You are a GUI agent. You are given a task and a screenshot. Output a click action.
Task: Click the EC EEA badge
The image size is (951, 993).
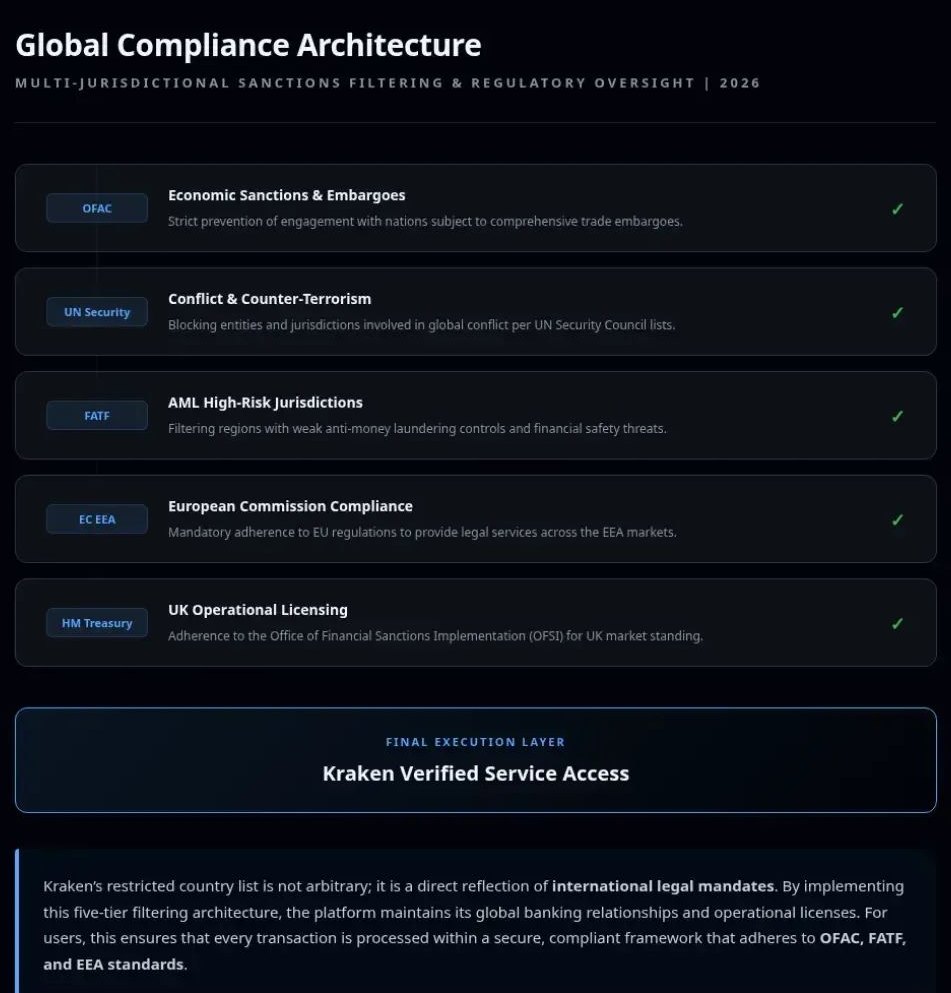[97, 519]
